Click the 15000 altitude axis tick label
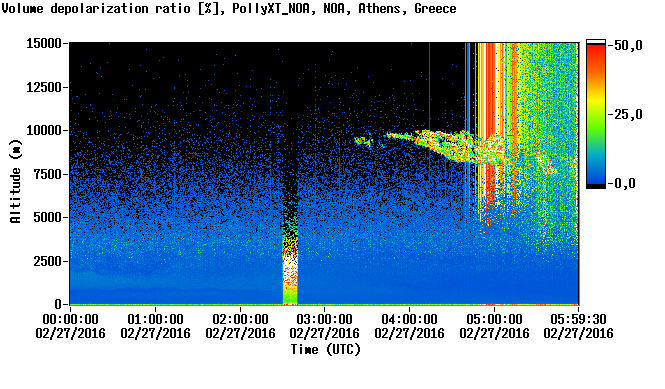The image size is (665, 389). point(44,43)
